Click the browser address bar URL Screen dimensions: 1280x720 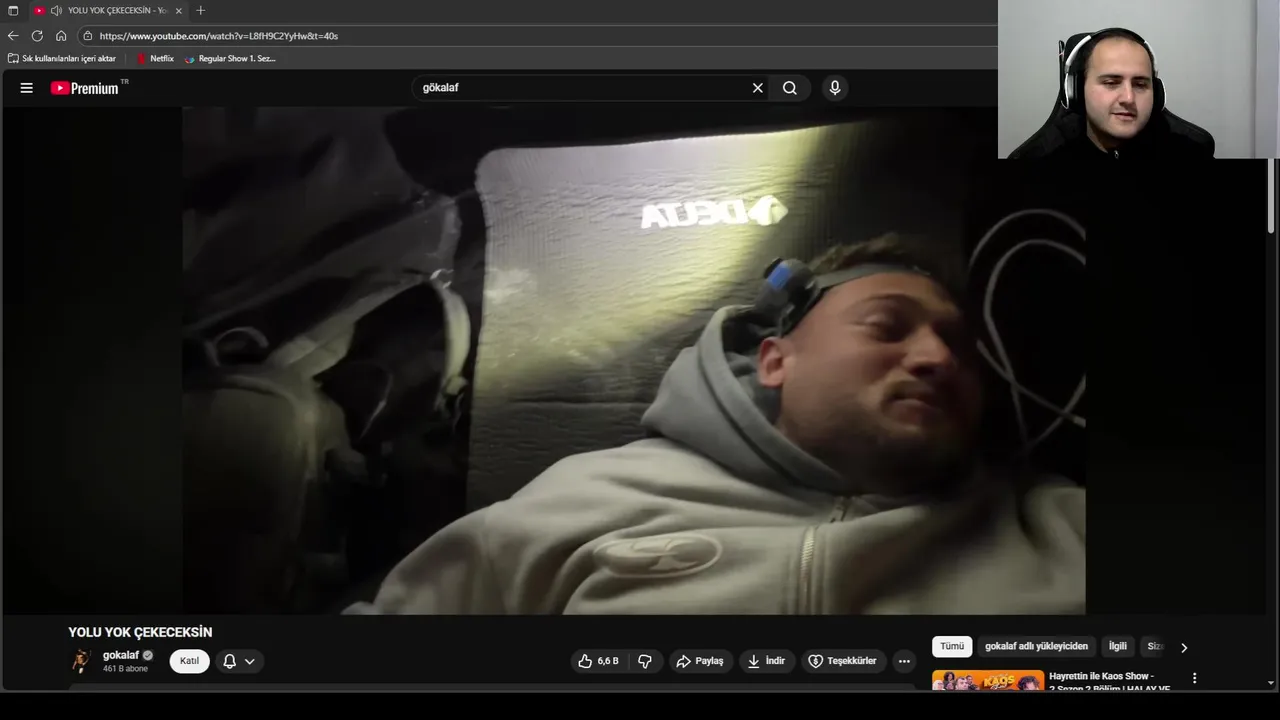click(219, 36)
